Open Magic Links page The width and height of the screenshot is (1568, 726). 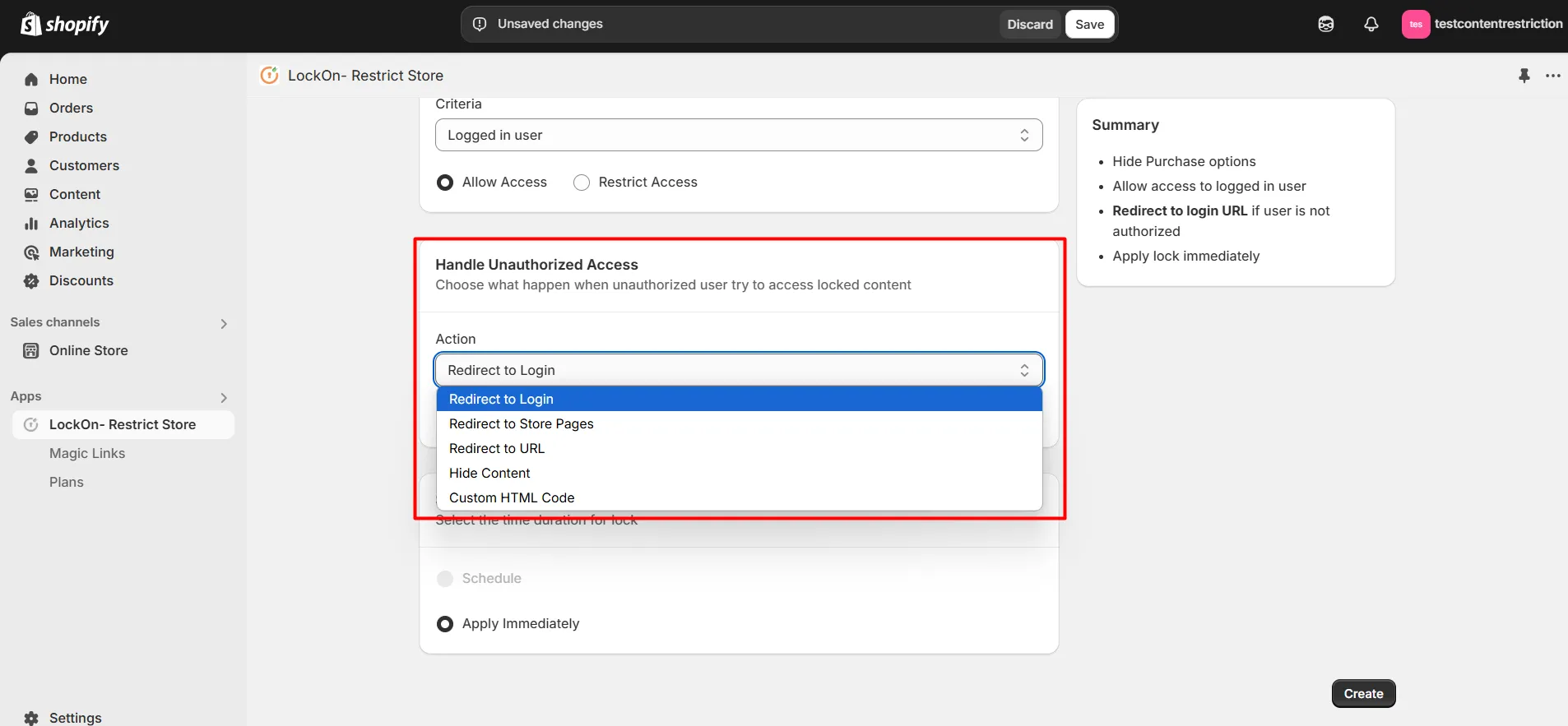point(87,453)
